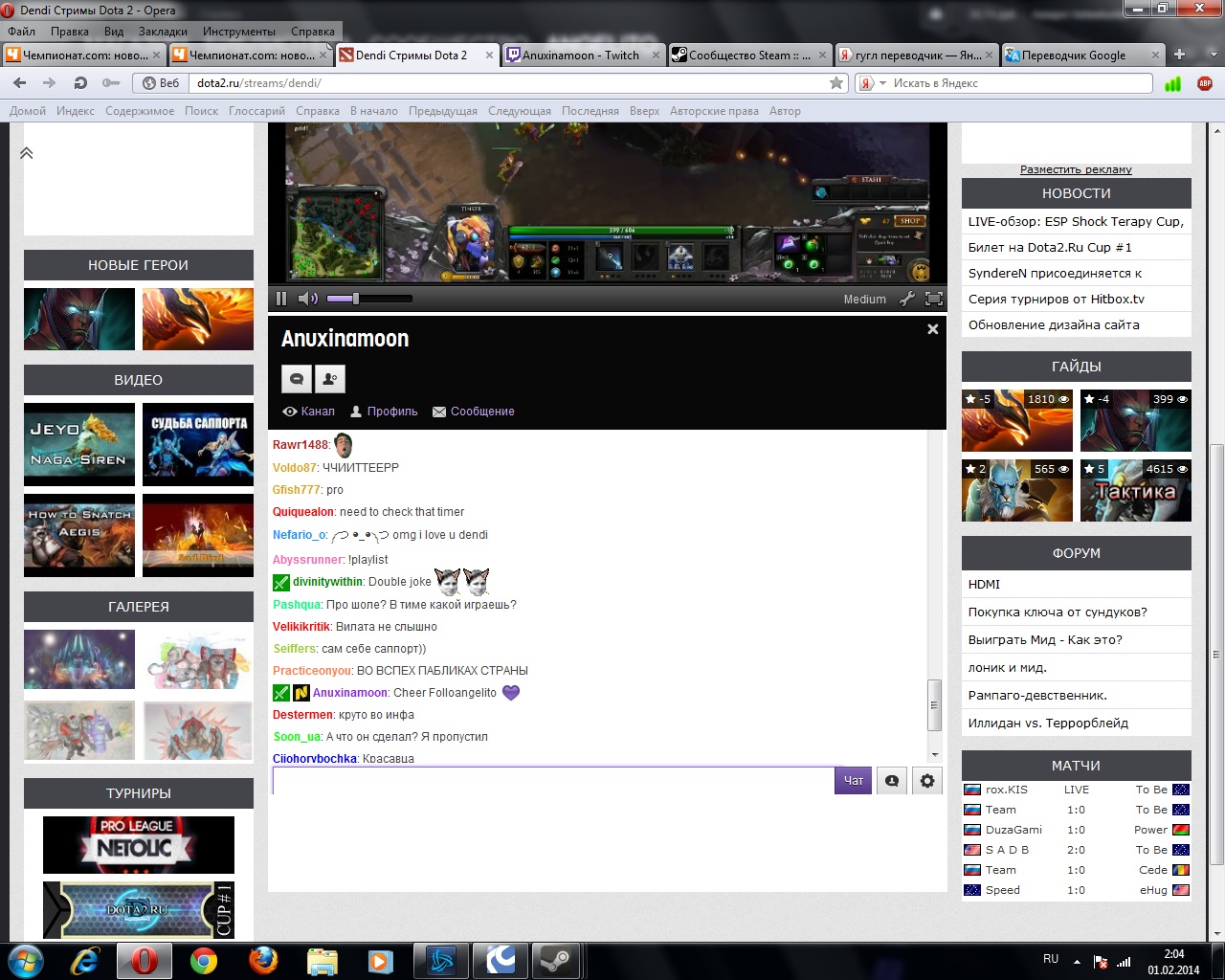
Task: Open the Jeyo Naga Siren video thumbnail
Action: click(79, 445)
